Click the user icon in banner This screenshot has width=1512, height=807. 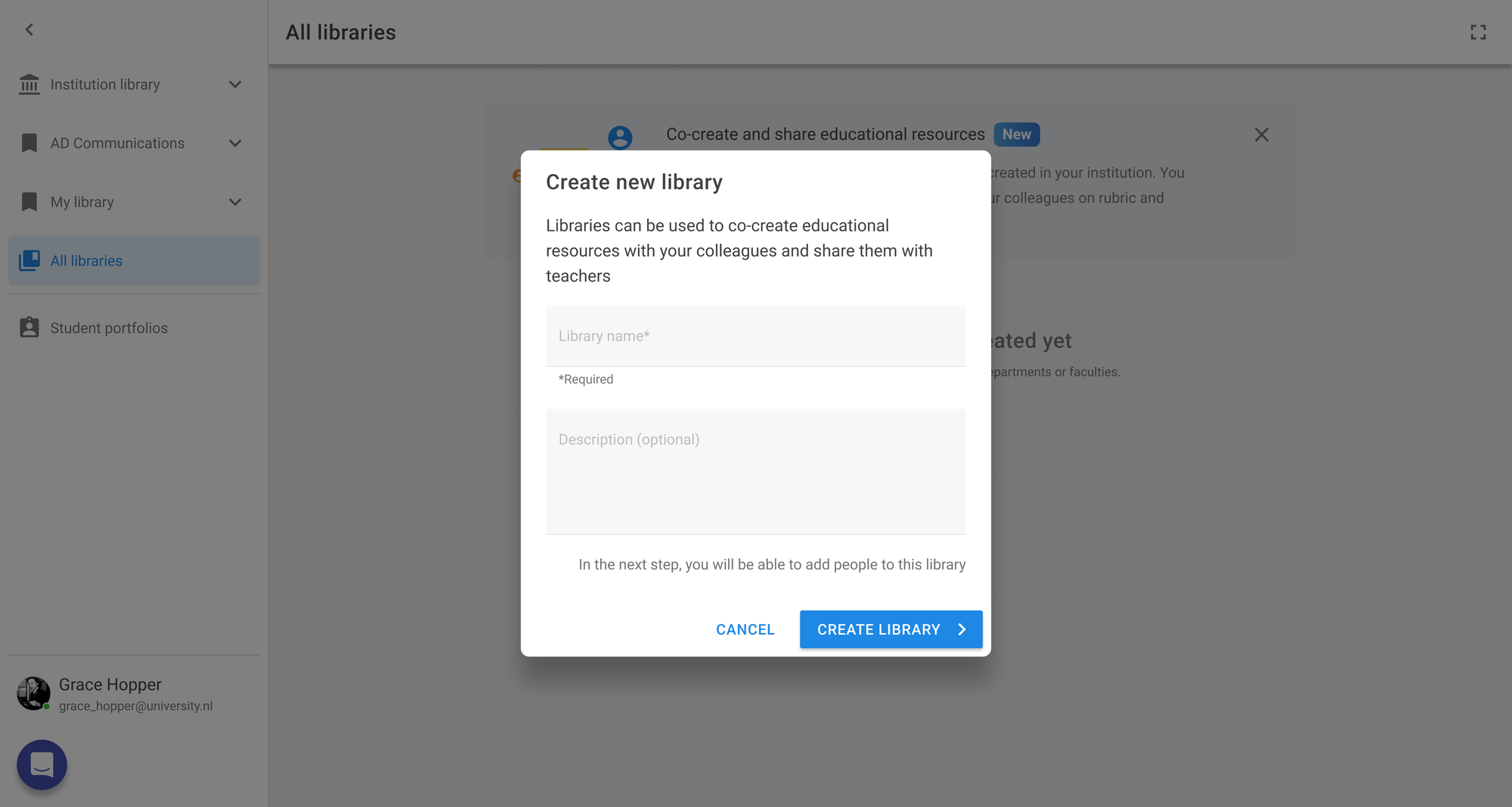(x=620, y=137)
